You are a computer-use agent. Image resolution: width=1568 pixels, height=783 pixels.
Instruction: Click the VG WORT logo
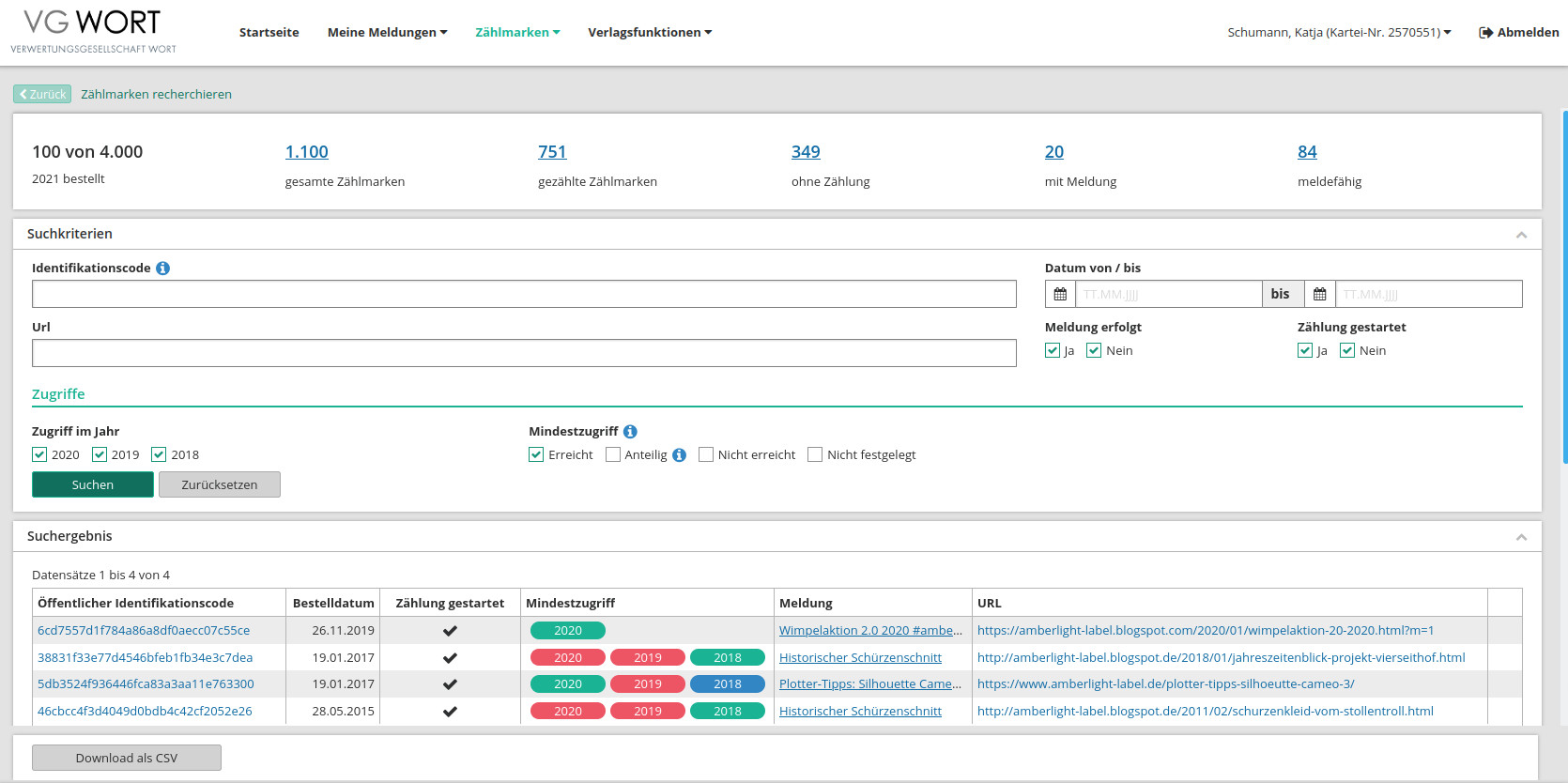[x=93, y=32]
